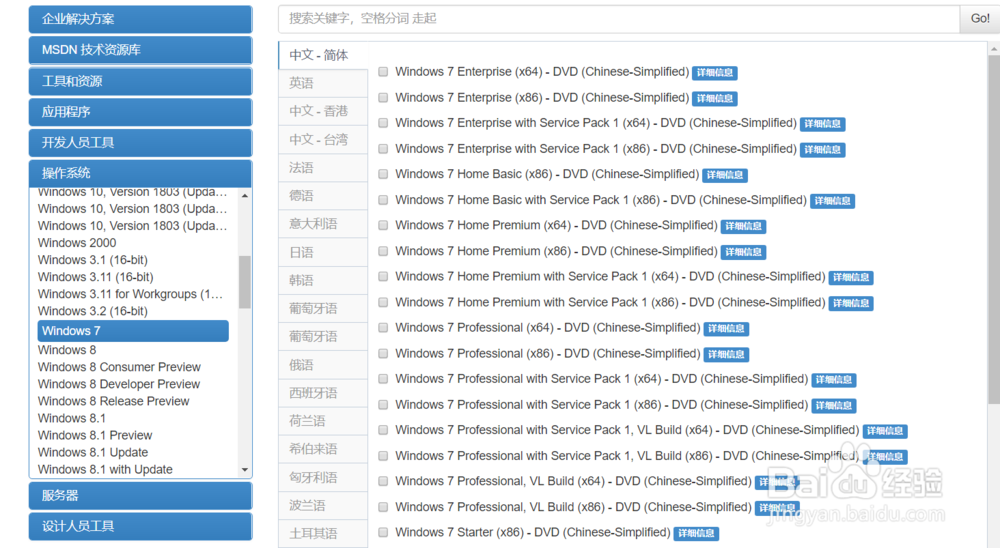1000x548 pixels.
Task: Show 详细信息 for Home Basic (x86) DVD
Action: pos(725,175)
